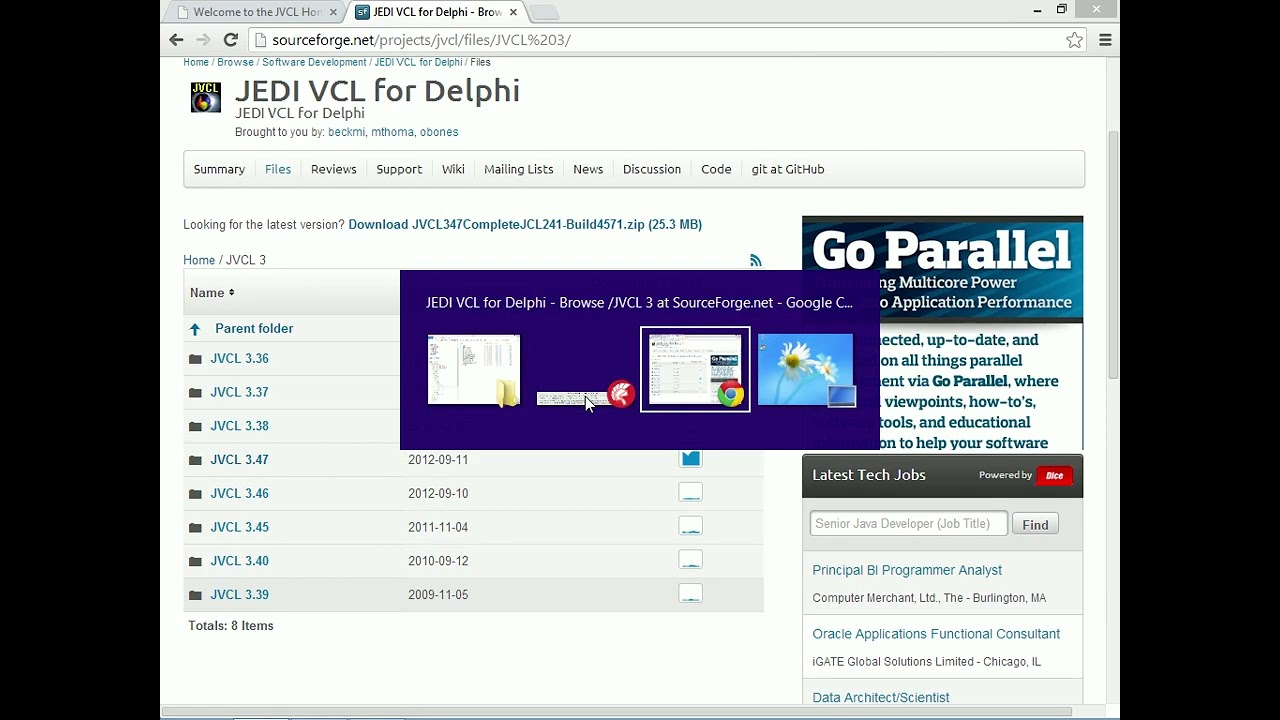Click the browser back arrow

point(176,40)
